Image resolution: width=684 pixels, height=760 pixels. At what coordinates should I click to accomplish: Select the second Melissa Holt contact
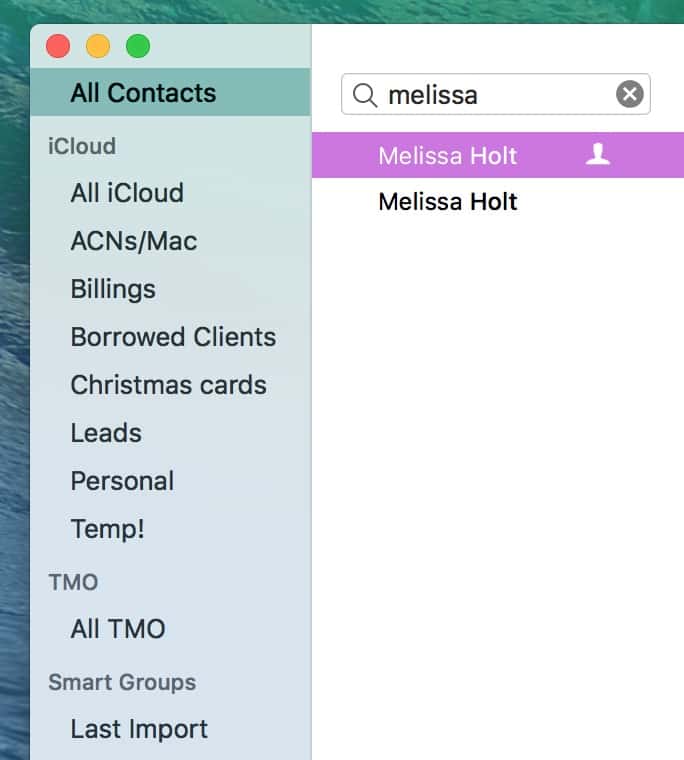pyautogui.click(x=448, y=202)
